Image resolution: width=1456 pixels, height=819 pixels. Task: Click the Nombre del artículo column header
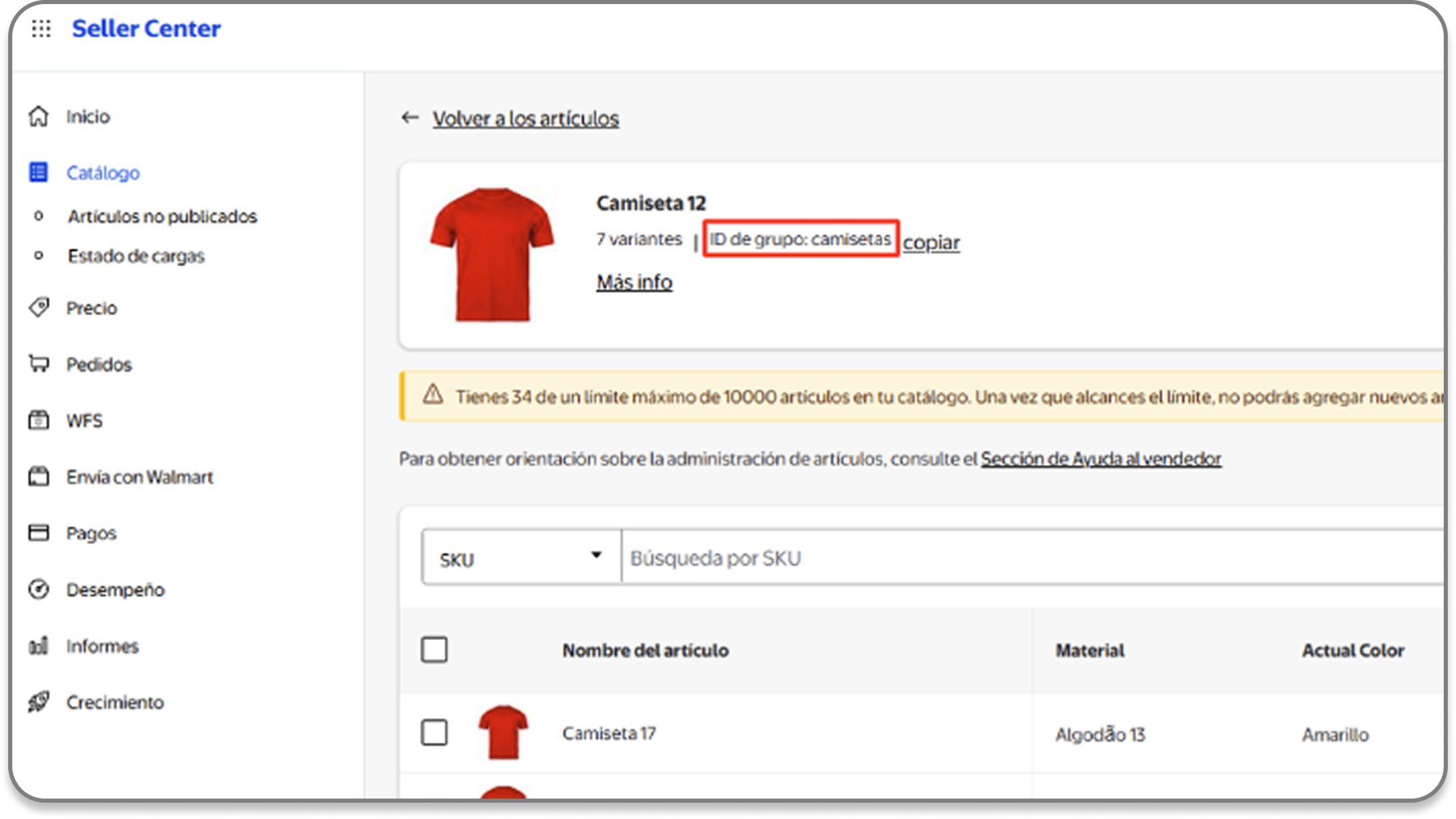[645, 651]
